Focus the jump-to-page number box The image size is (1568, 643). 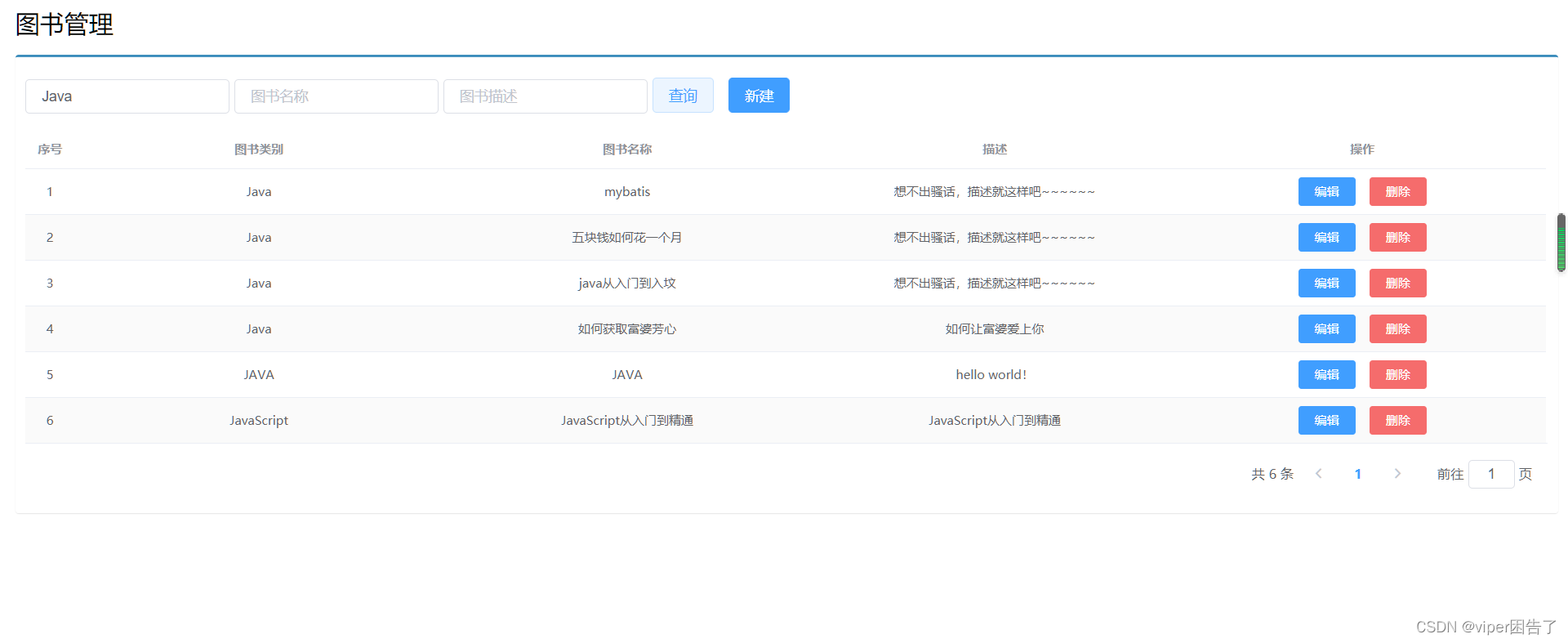click(1491, 474)
